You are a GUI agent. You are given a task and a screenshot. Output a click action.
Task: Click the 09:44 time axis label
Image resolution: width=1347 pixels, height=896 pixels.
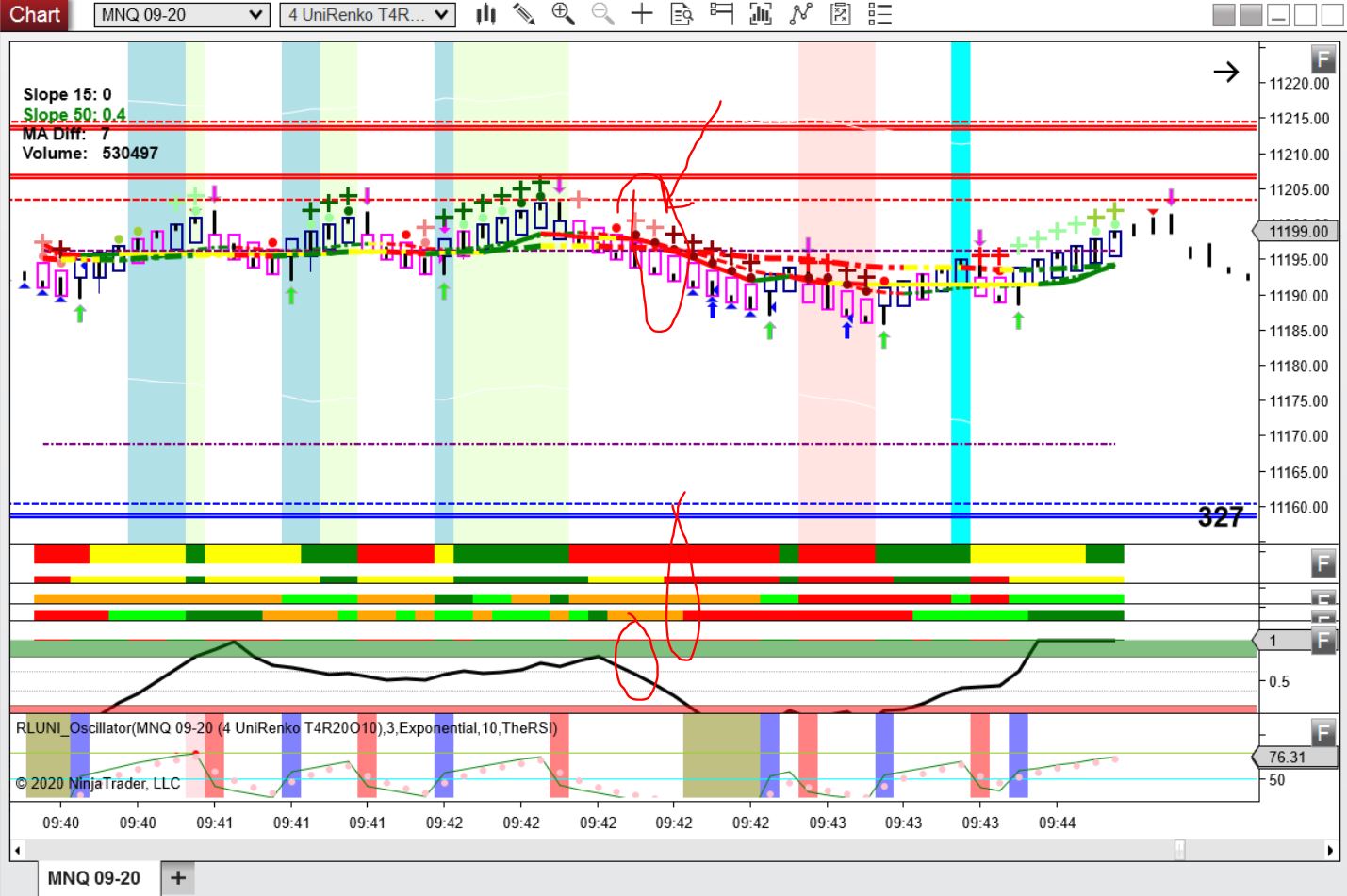coord(1057,823)
